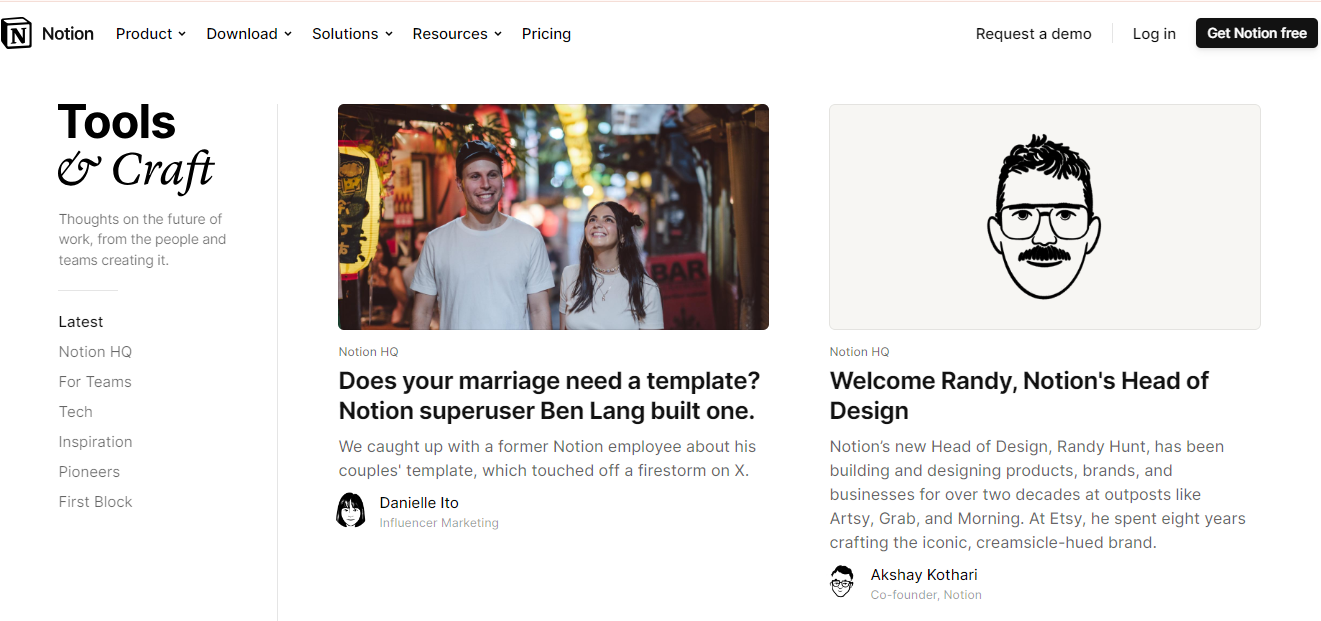Open the First Block category

click(x=95, y=502)
